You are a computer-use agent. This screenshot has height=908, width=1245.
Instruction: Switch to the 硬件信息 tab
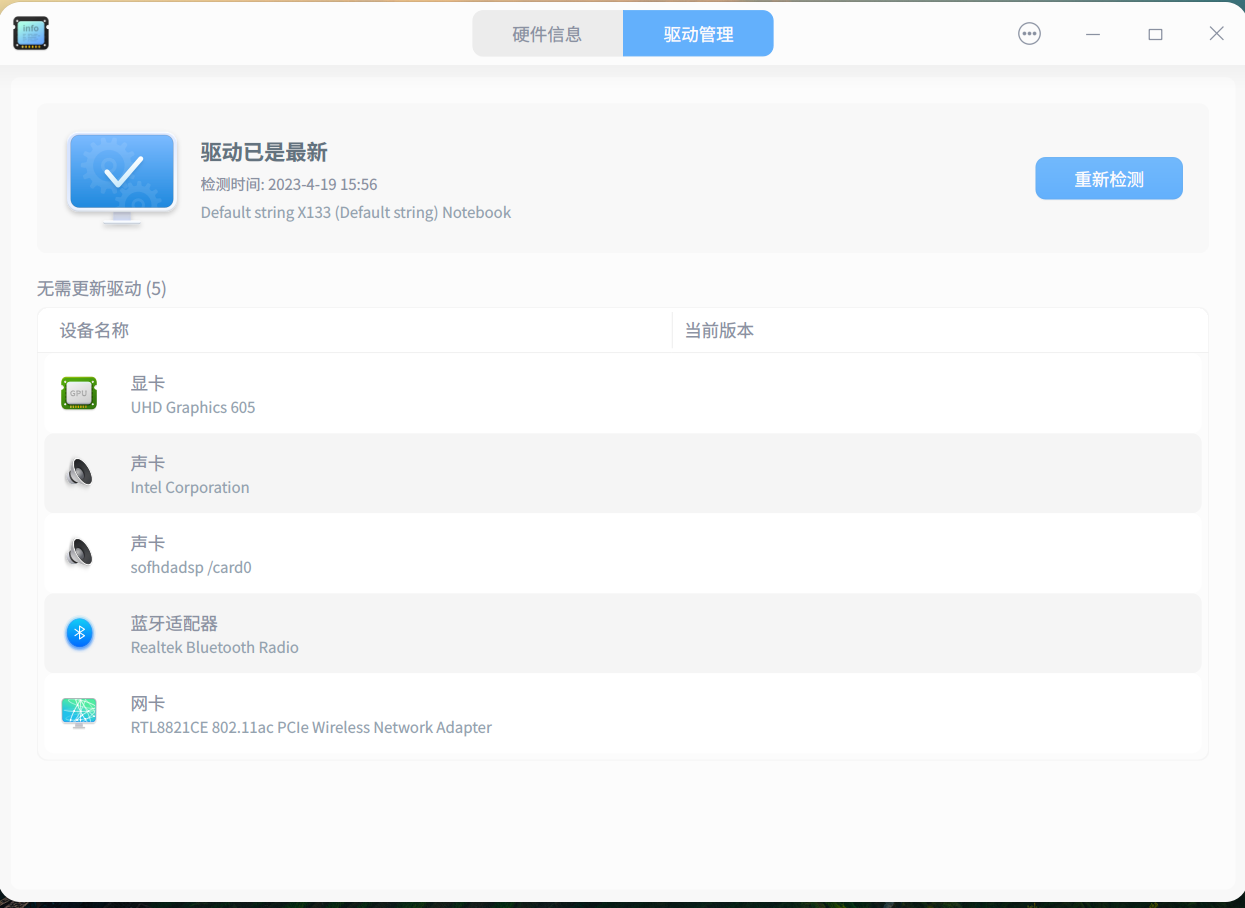(x=547, y=33)
